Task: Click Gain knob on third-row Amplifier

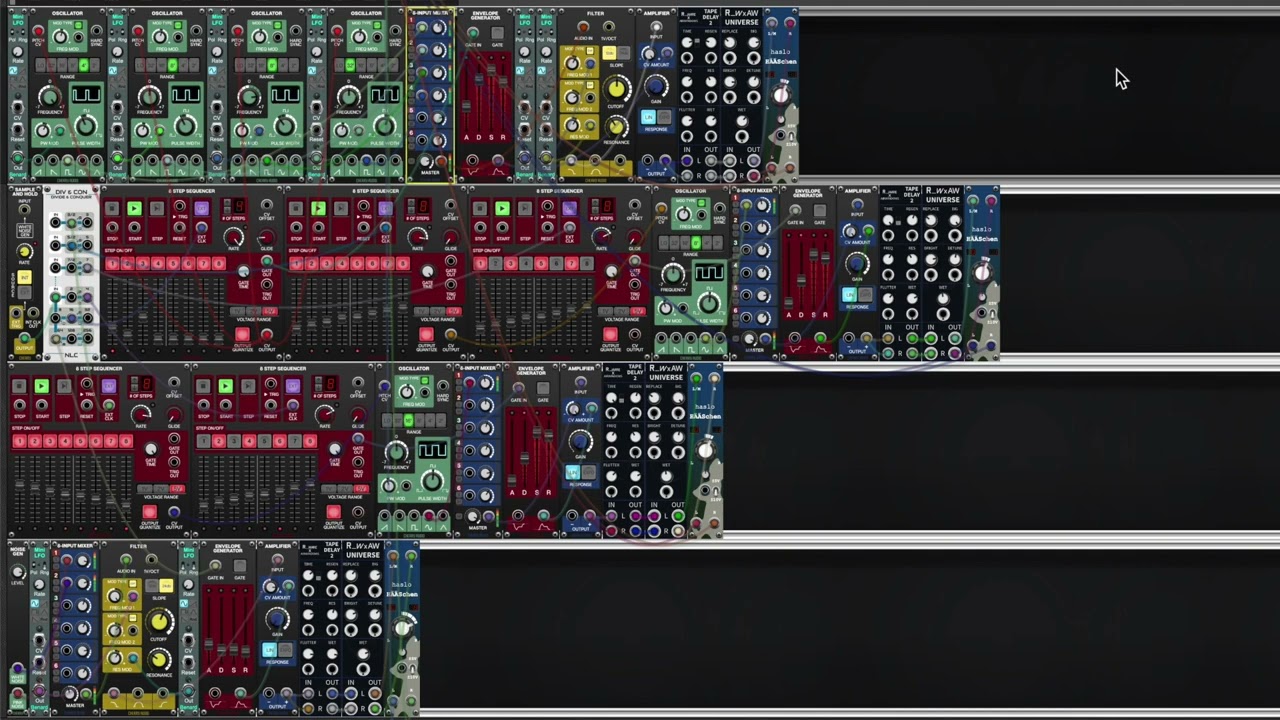Action: pyautogui.click(x=581, y=441)
